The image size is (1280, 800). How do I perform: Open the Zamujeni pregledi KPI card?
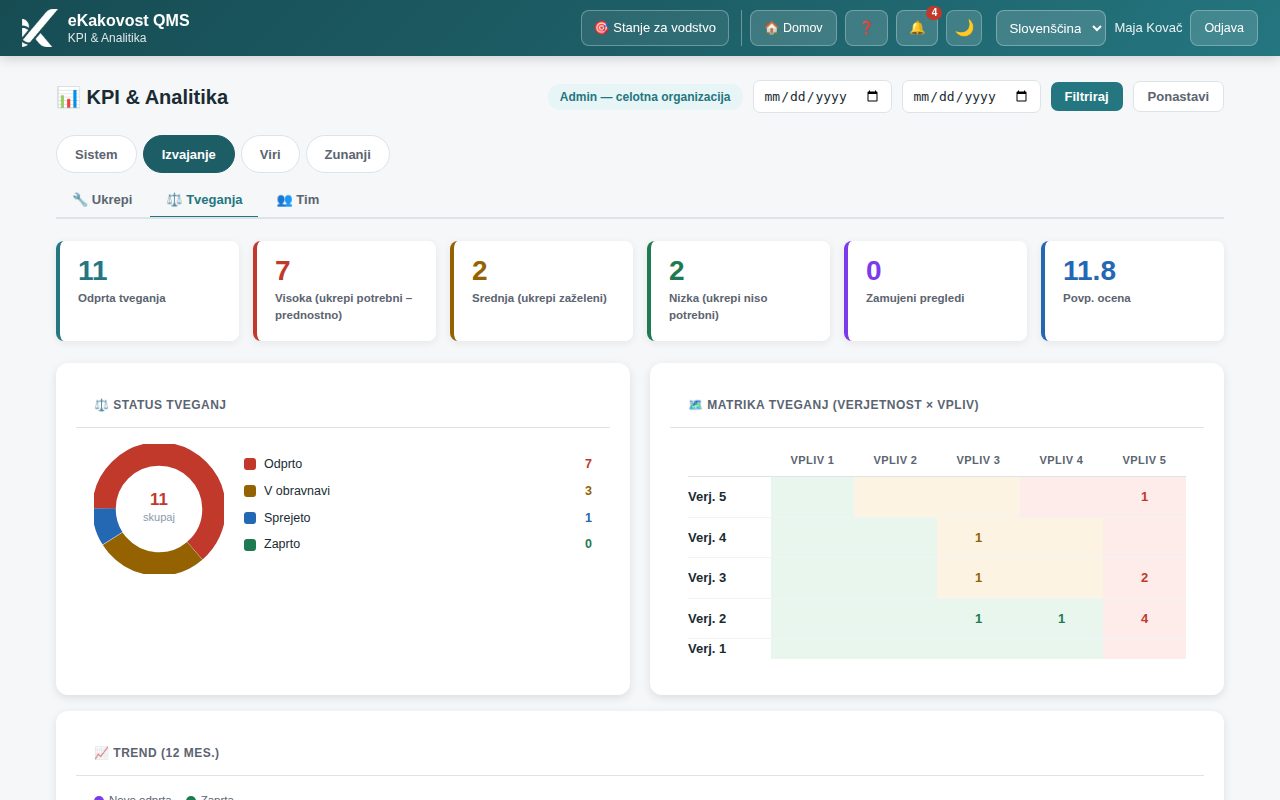(x=936, y=291)
